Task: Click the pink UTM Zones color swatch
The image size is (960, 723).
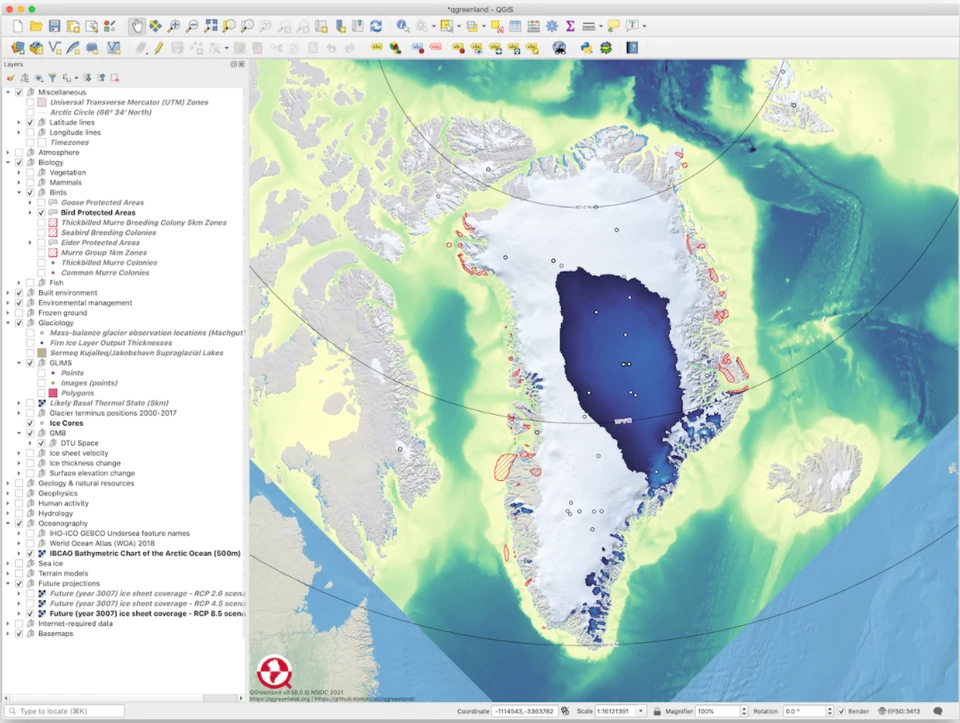Action: click(42, 102)
